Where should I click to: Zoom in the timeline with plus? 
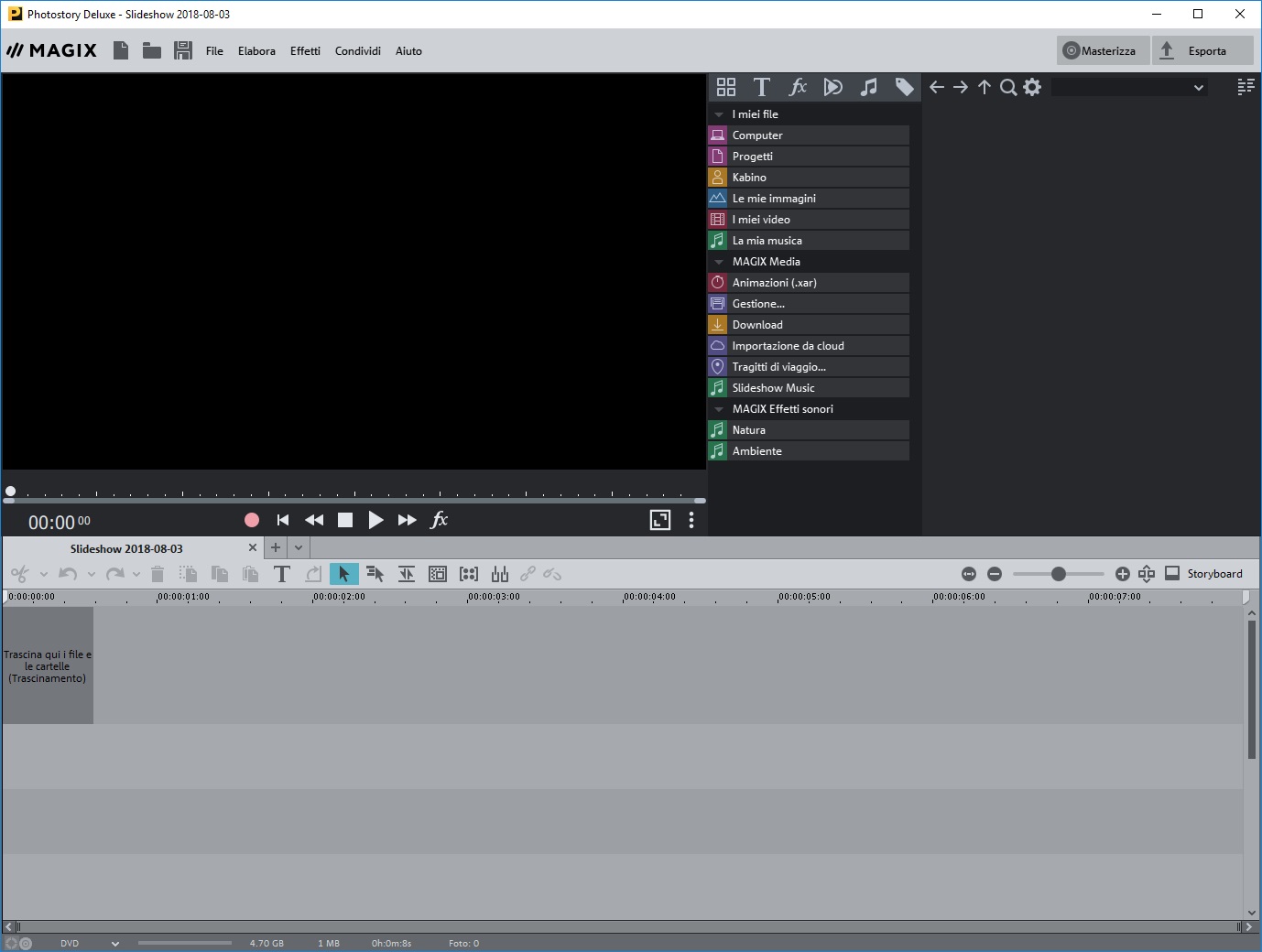pos(1123,574)
